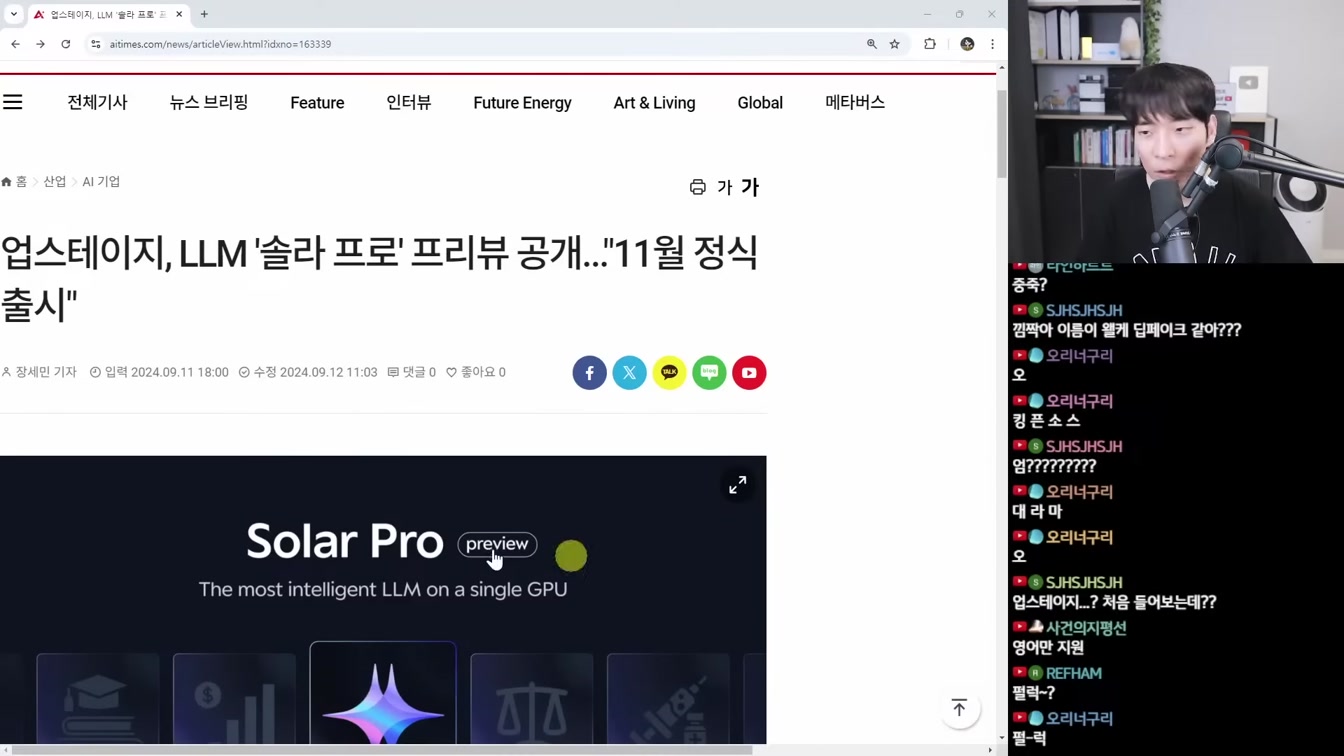Open the hamburger menu on the news site
This screenshot has height=756, width=1344.
12,102
